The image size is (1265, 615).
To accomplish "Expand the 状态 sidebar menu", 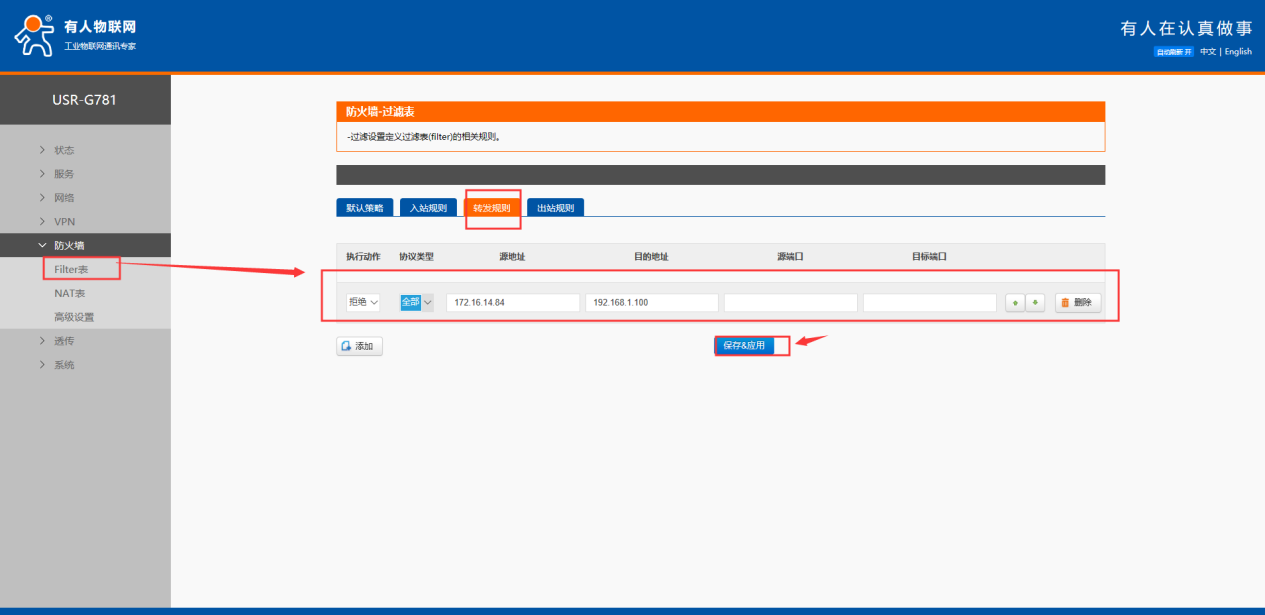I will pyautogui.click(x=64, y=150).
